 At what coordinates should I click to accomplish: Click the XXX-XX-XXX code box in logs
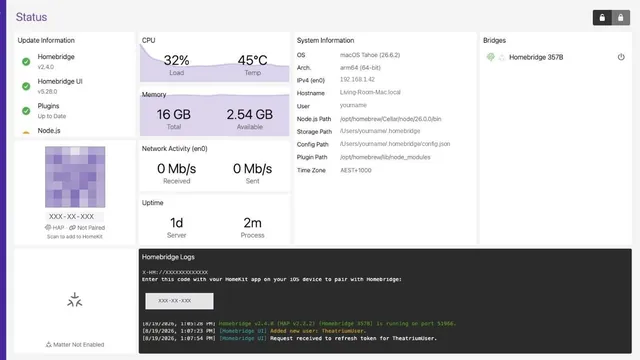click(179, 301)
